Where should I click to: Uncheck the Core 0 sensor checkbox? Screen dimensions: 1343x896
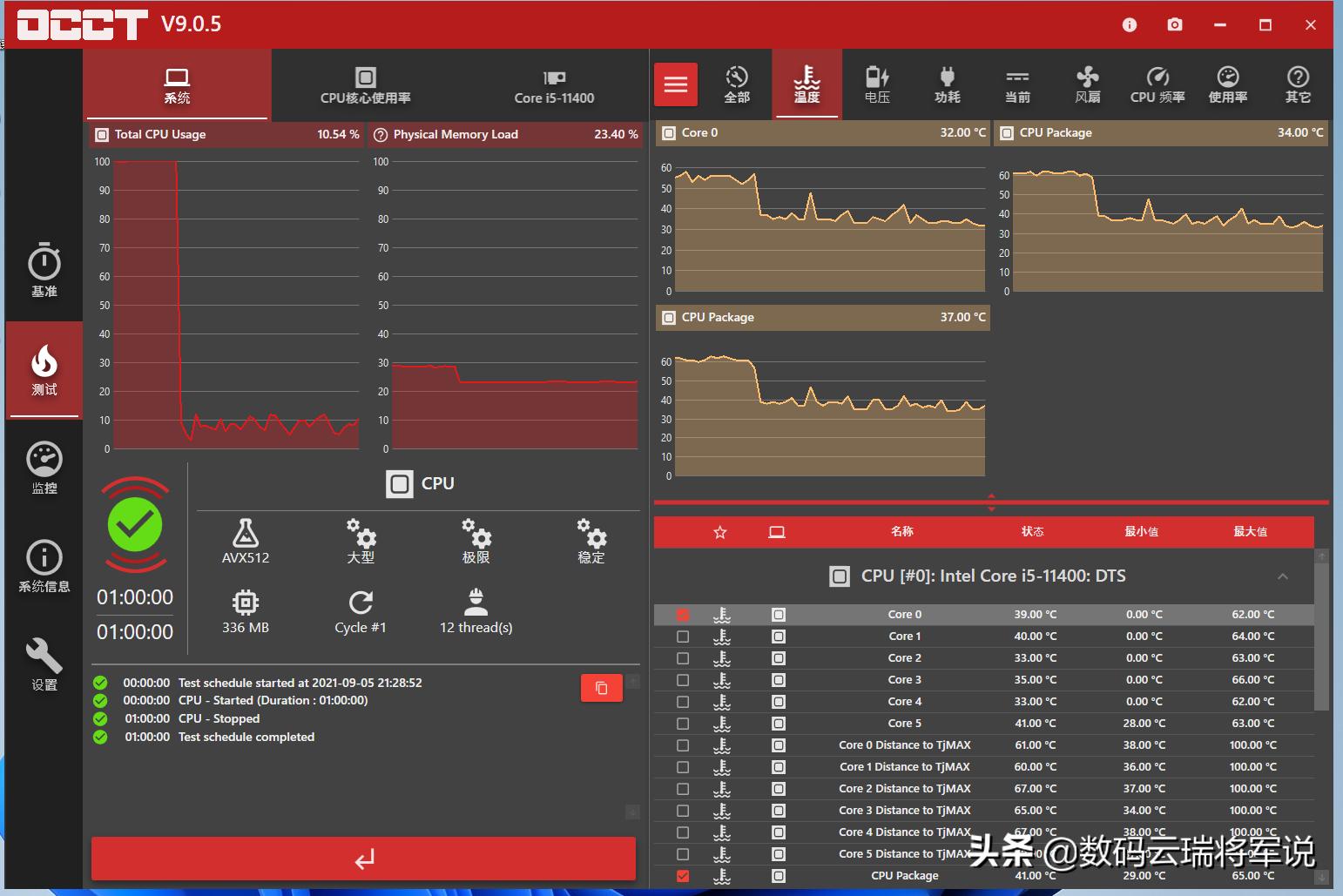[x=683, y=615]
